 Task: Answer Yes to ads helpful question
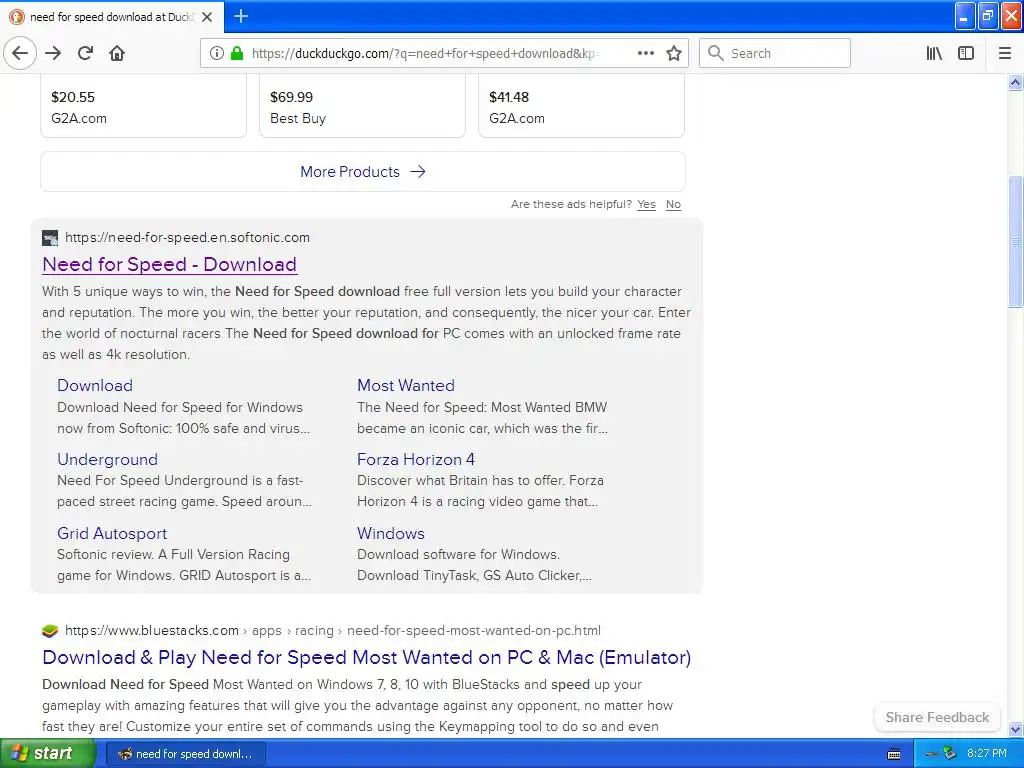point(647,204)
